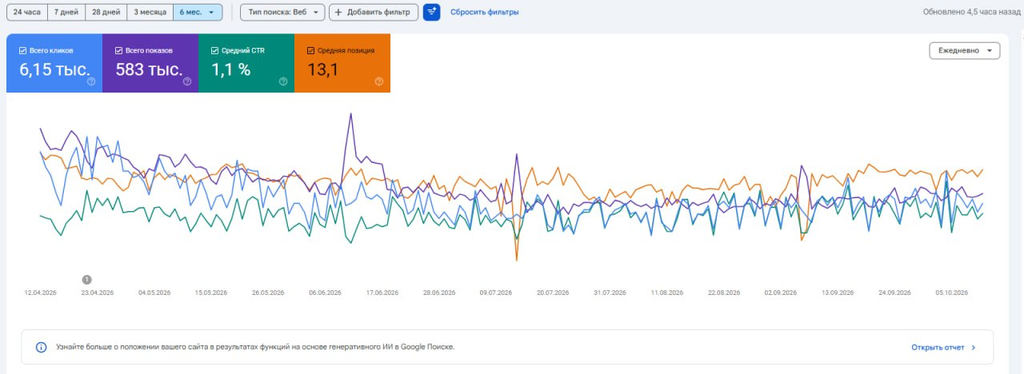The height and width of the screenshot is (374, 1024).
Task: Click the 1,1 % CTR value
Action: pyautogui.click(x=231, y=70)
